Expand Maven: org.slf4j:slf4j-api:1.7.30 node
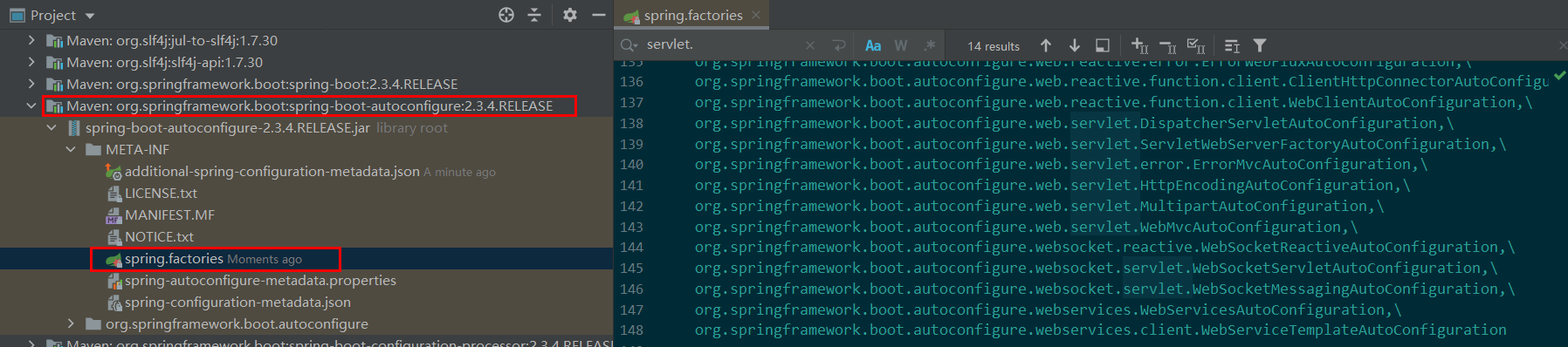 click(x=31, y=62)
